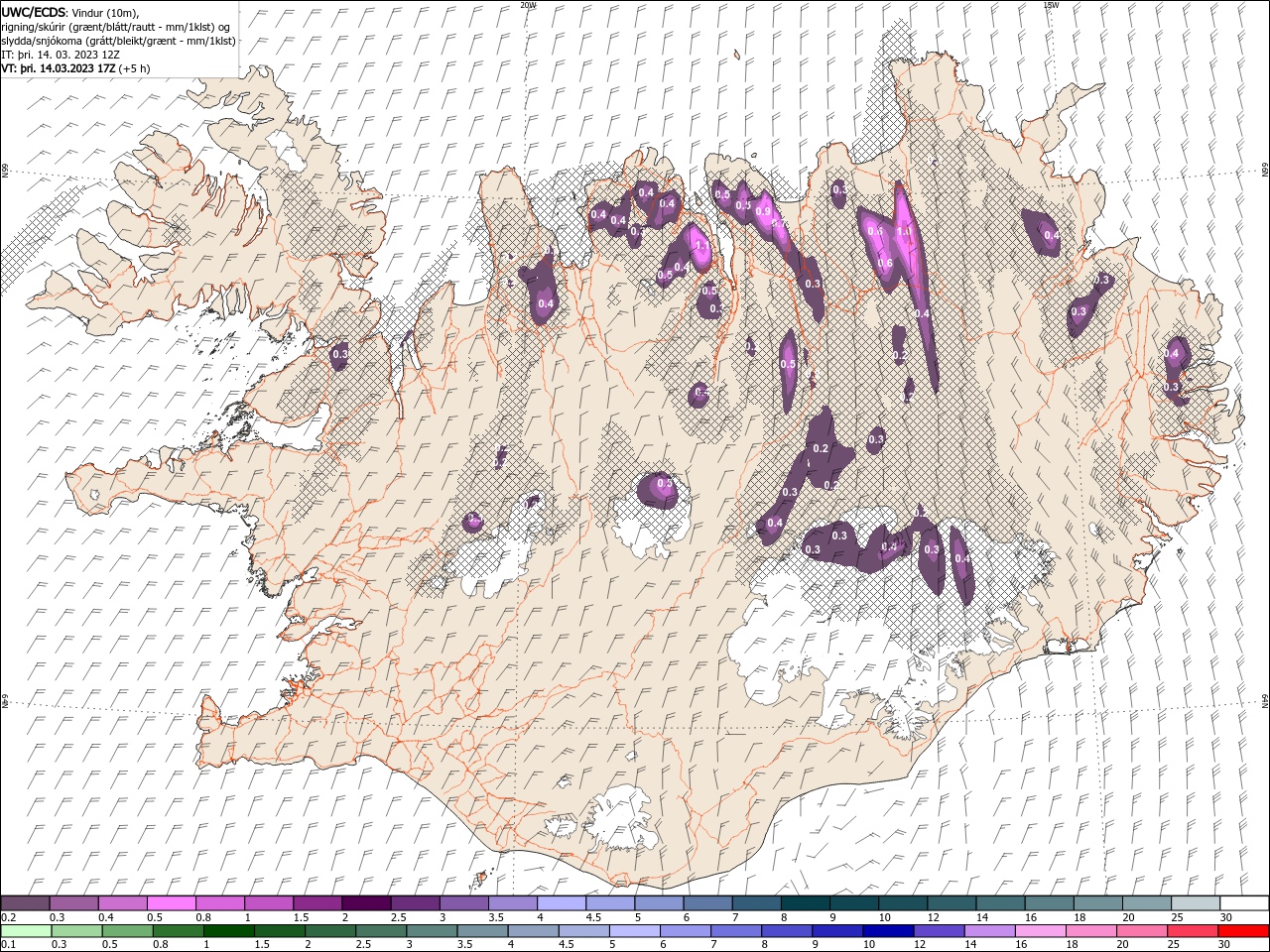1270x952 pixels.
Task: Select the '66N' latitude label on left edge
Action: (5, 172)
